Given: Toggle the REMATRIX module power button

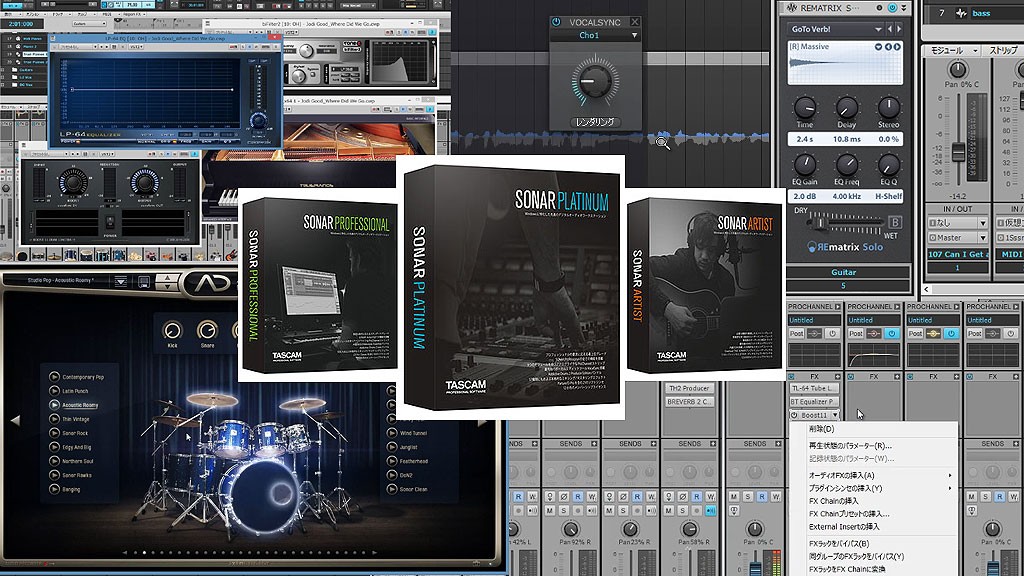Looking at the screenshot, I should [x=892, y=8].
